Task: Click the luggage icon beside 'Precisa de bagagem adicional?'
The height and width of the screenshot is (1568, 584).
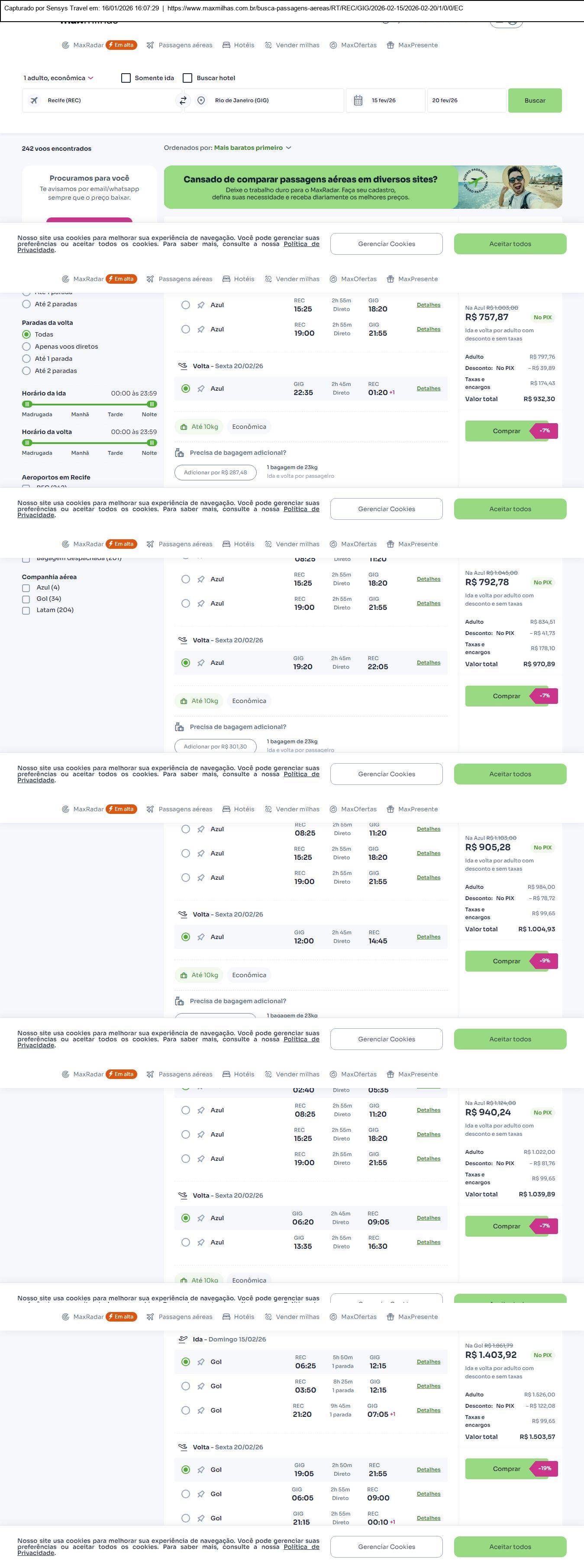Action: coord(180,453)
